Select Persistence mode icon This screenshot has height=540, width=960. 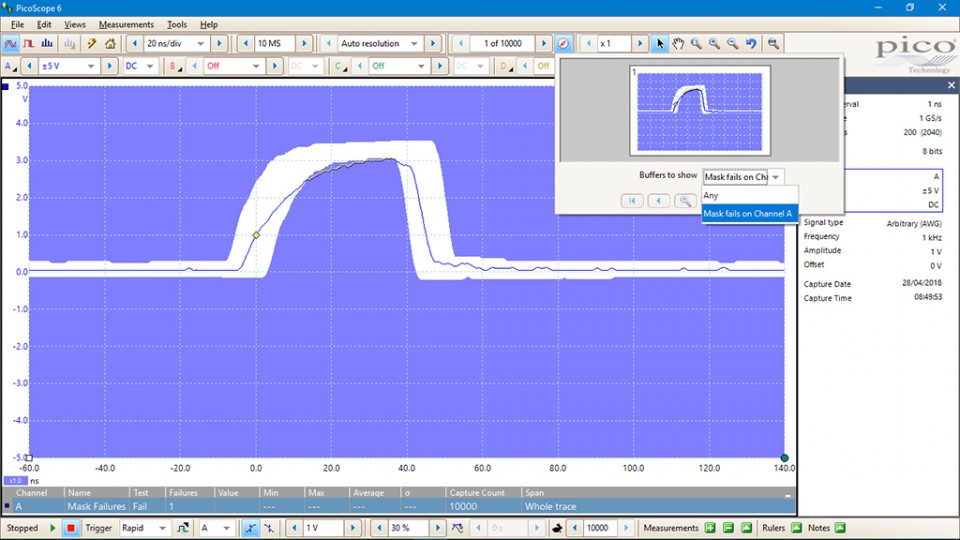30,44
